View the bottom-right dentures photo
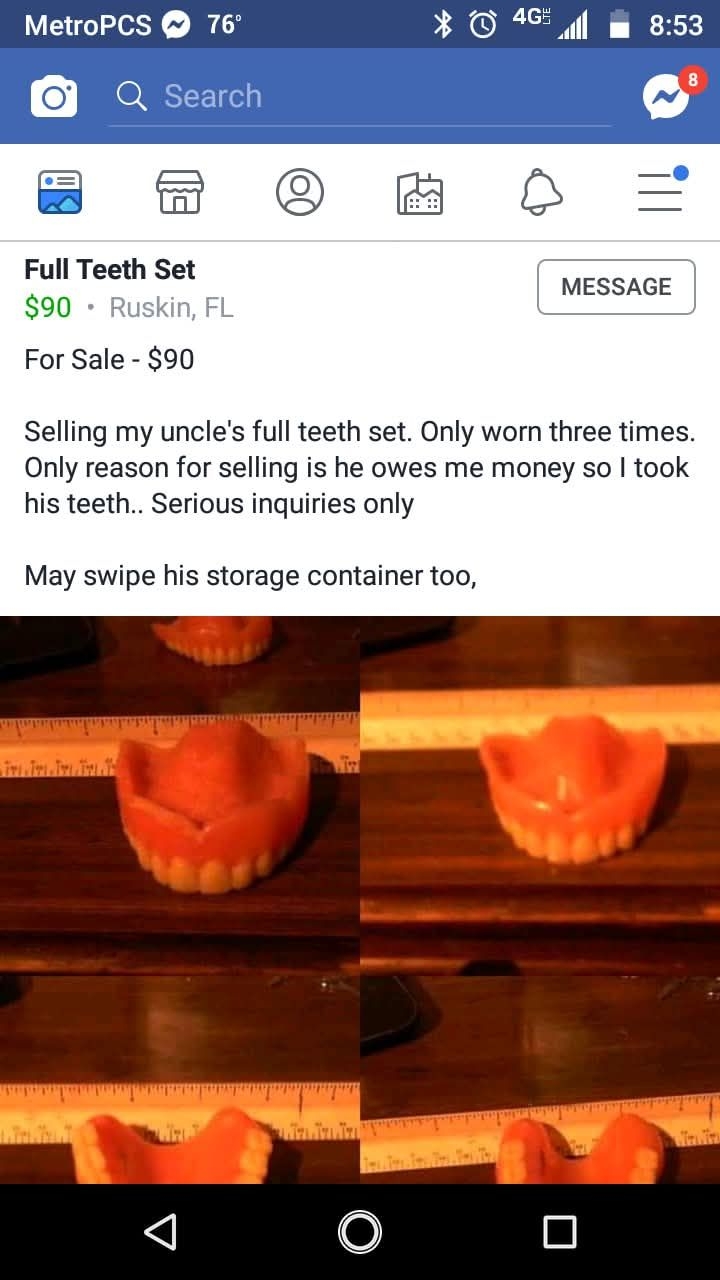 pyautogui.click(x=541, y=1080)
